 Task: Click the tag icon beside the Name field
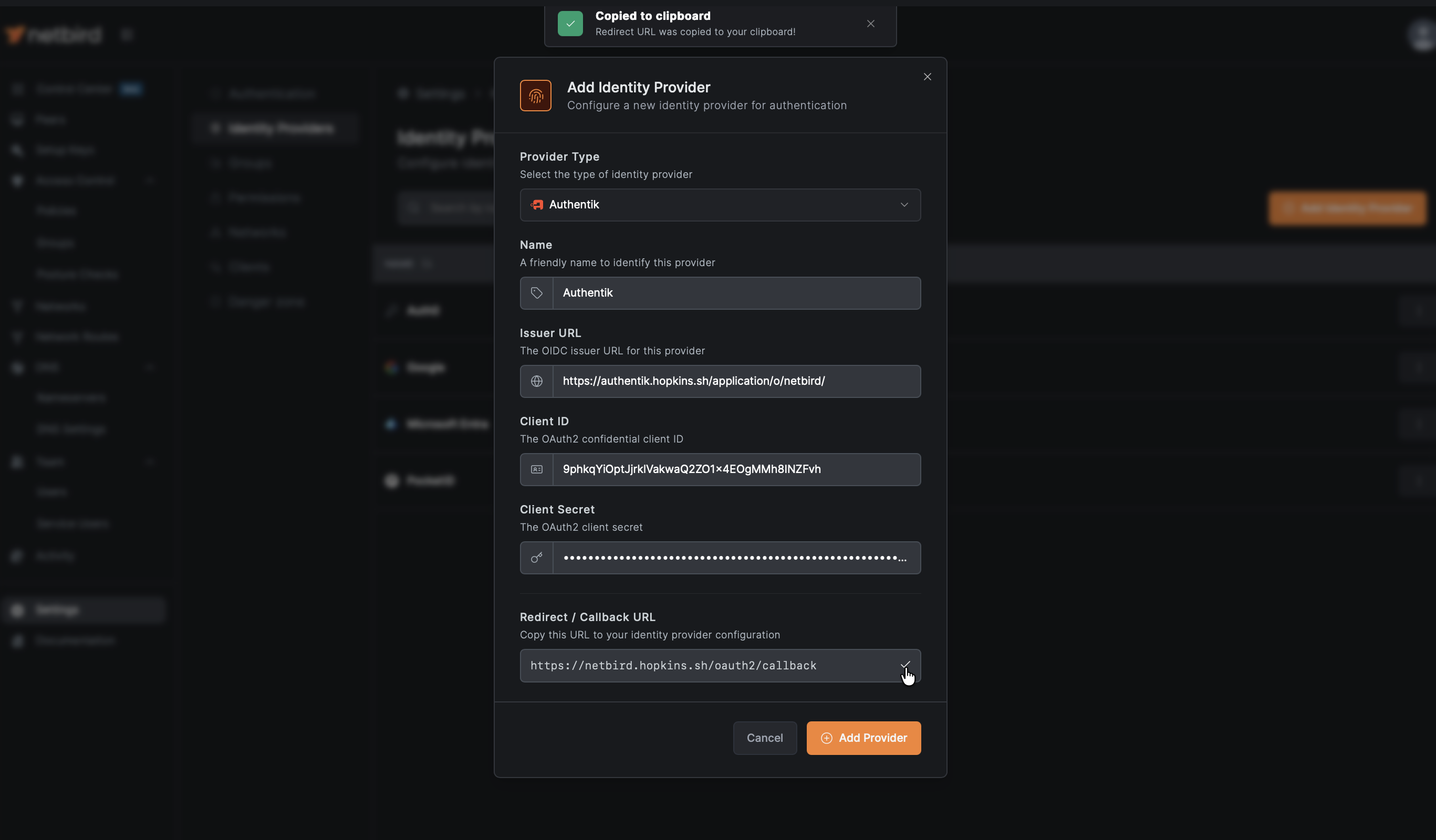coord(536,293)
